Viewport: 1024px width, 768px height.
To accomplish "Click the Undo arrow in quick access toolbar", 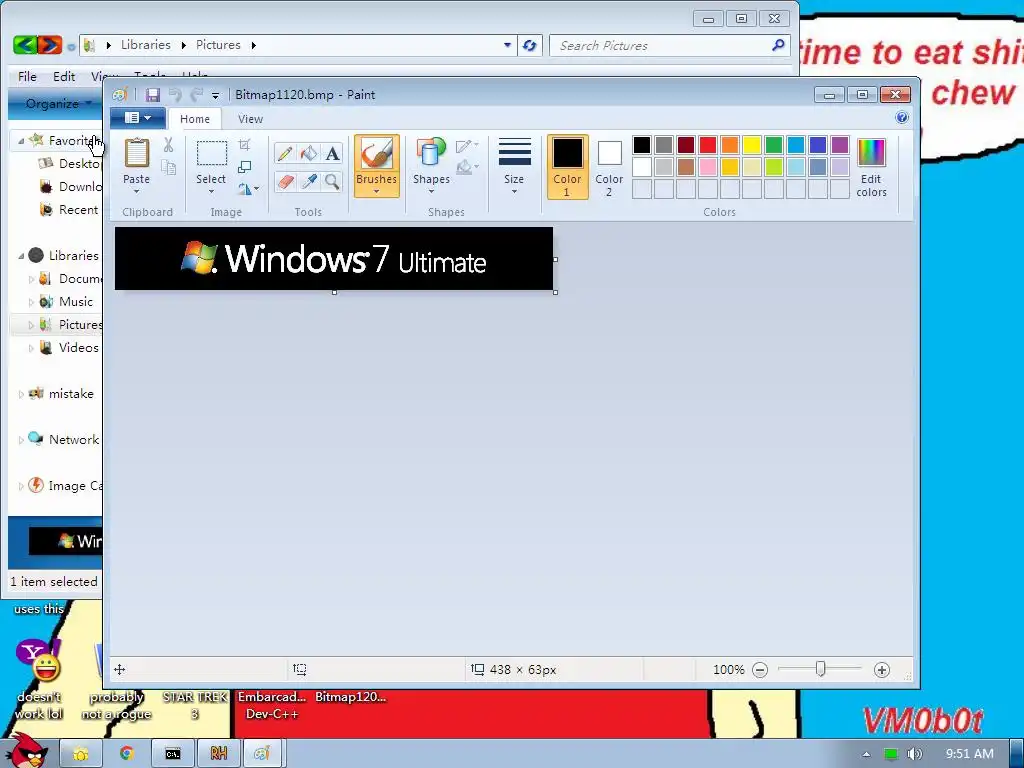I will point(175,95).
